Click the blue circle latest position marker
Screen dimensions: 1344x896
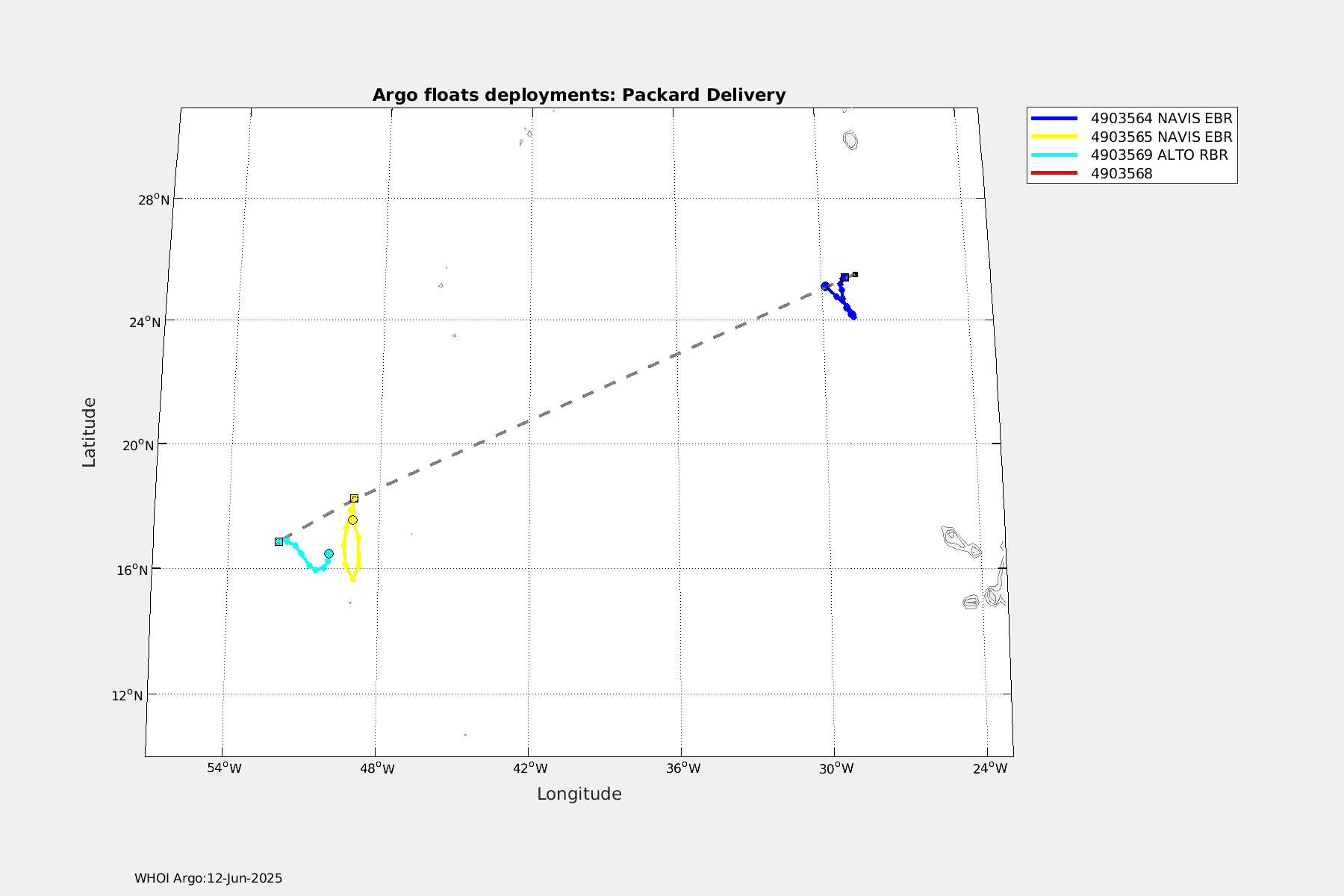[x=825, y=286]
